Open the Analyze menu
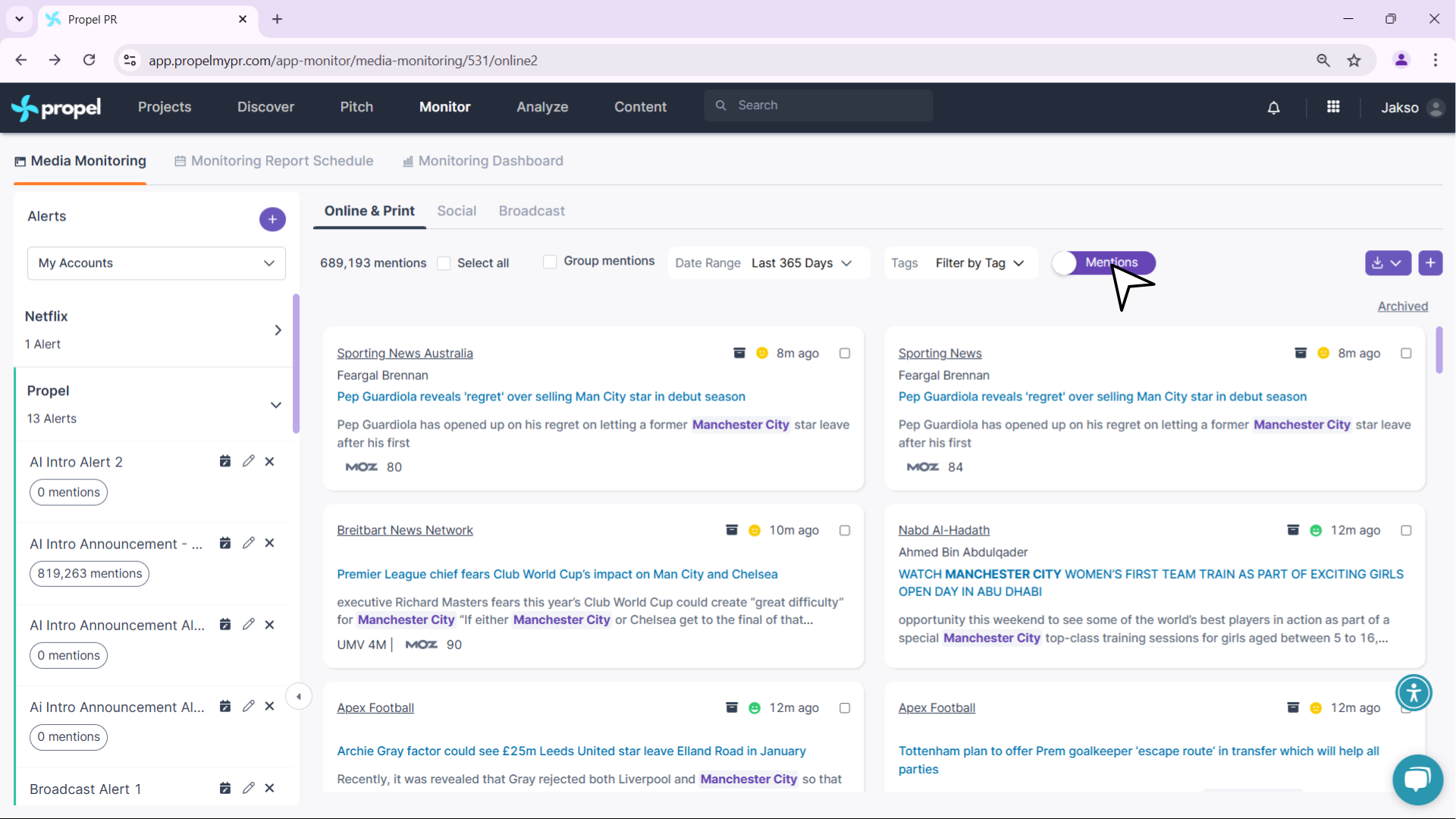 pyautogui.click(x=542, y=107)
